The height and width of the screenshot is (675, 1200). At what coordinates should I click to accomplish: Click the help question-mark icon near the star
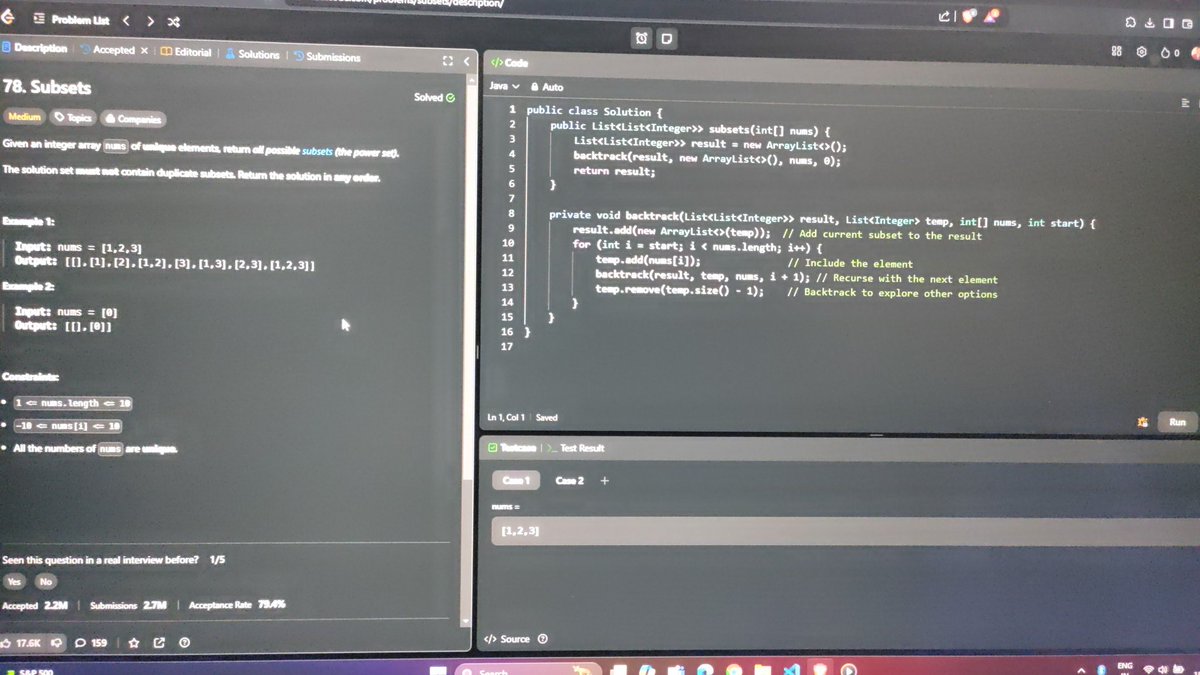pos(184,642)
